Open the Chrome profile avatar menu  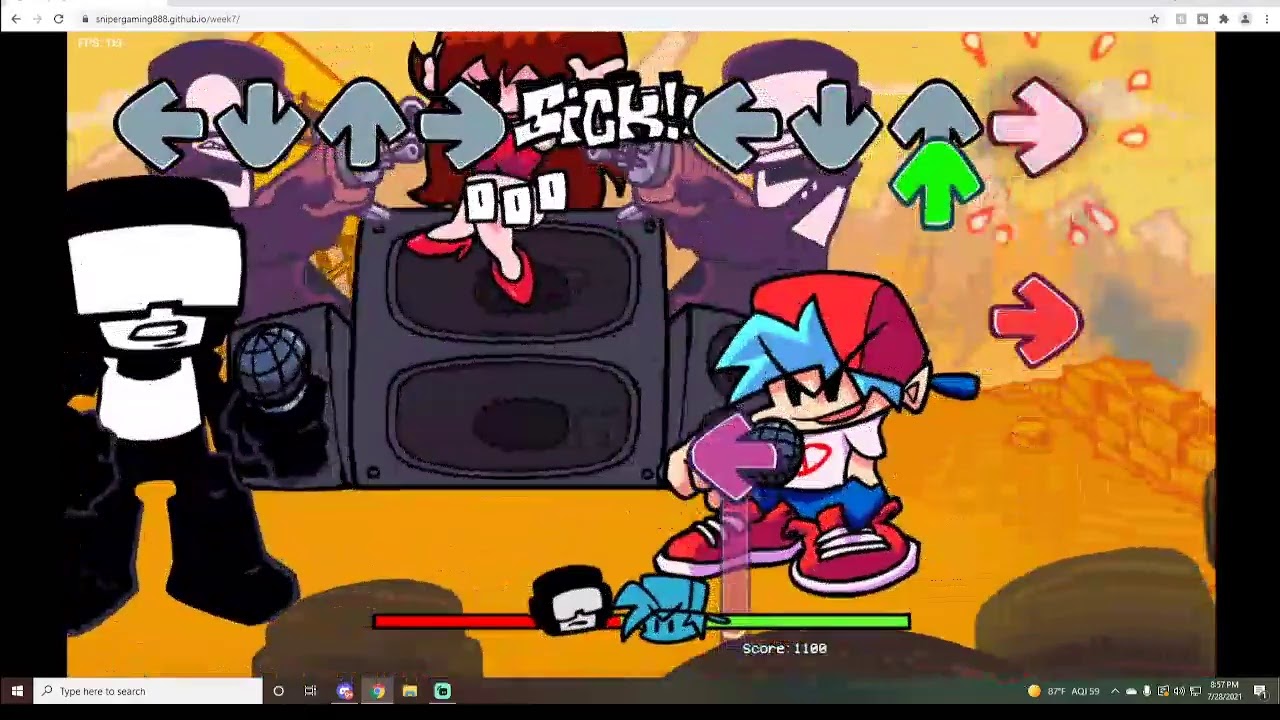point(1245,19)
